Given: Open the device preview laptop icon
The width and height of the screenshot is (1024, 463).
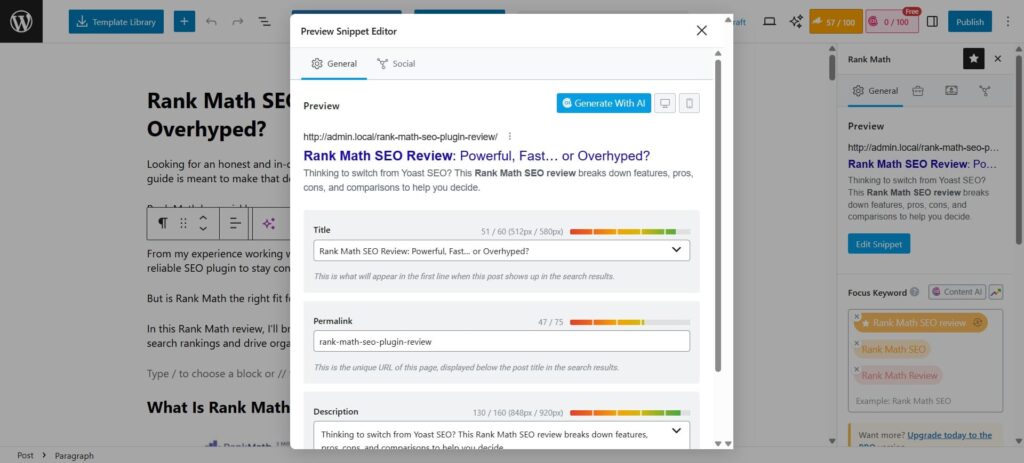Looking at the screenshot, I should tap(770, 22).
